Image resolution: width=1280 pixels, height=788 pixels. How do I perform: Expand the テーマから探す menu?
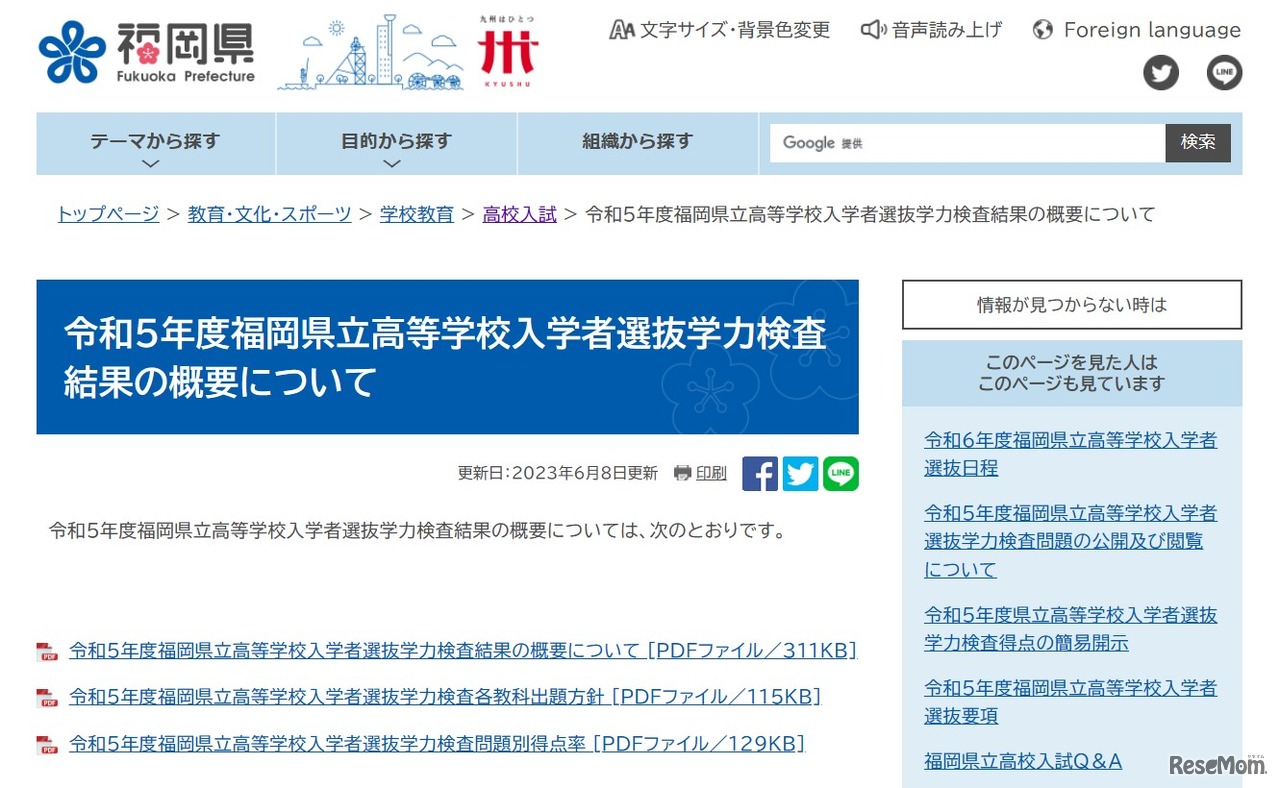pyautogui.click(x=154, y=142)
